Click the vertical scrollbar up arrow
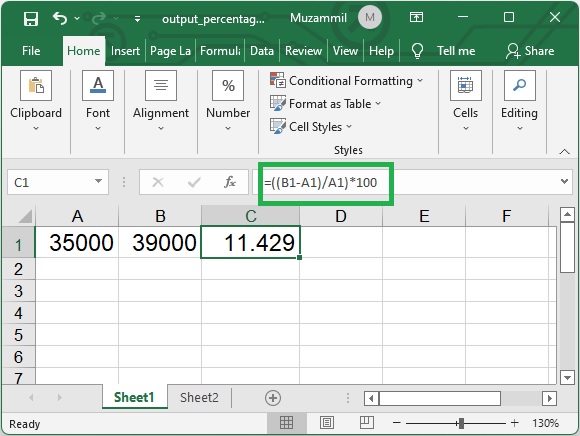Screen dimensions: 580x436 tap(567, 214)
